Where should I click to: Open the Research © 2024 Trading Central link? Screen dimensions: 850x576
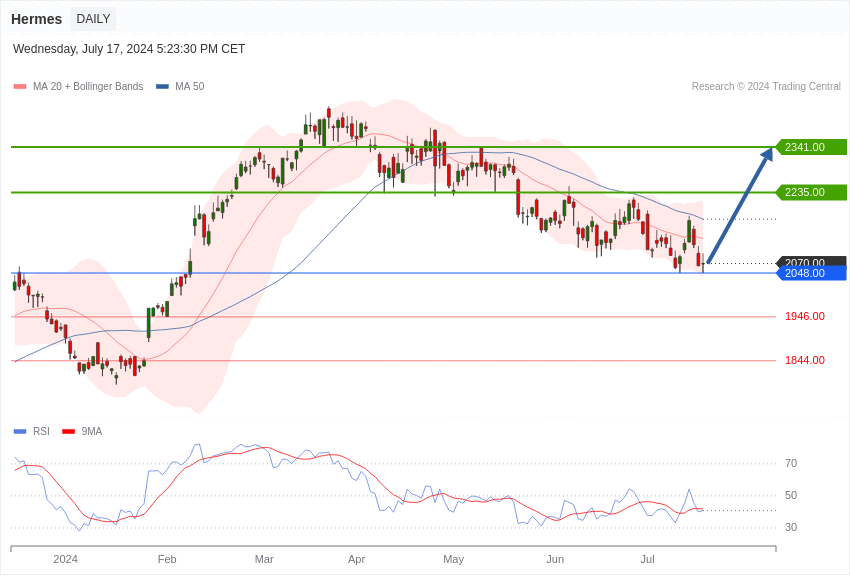click(x=766, y=87)
